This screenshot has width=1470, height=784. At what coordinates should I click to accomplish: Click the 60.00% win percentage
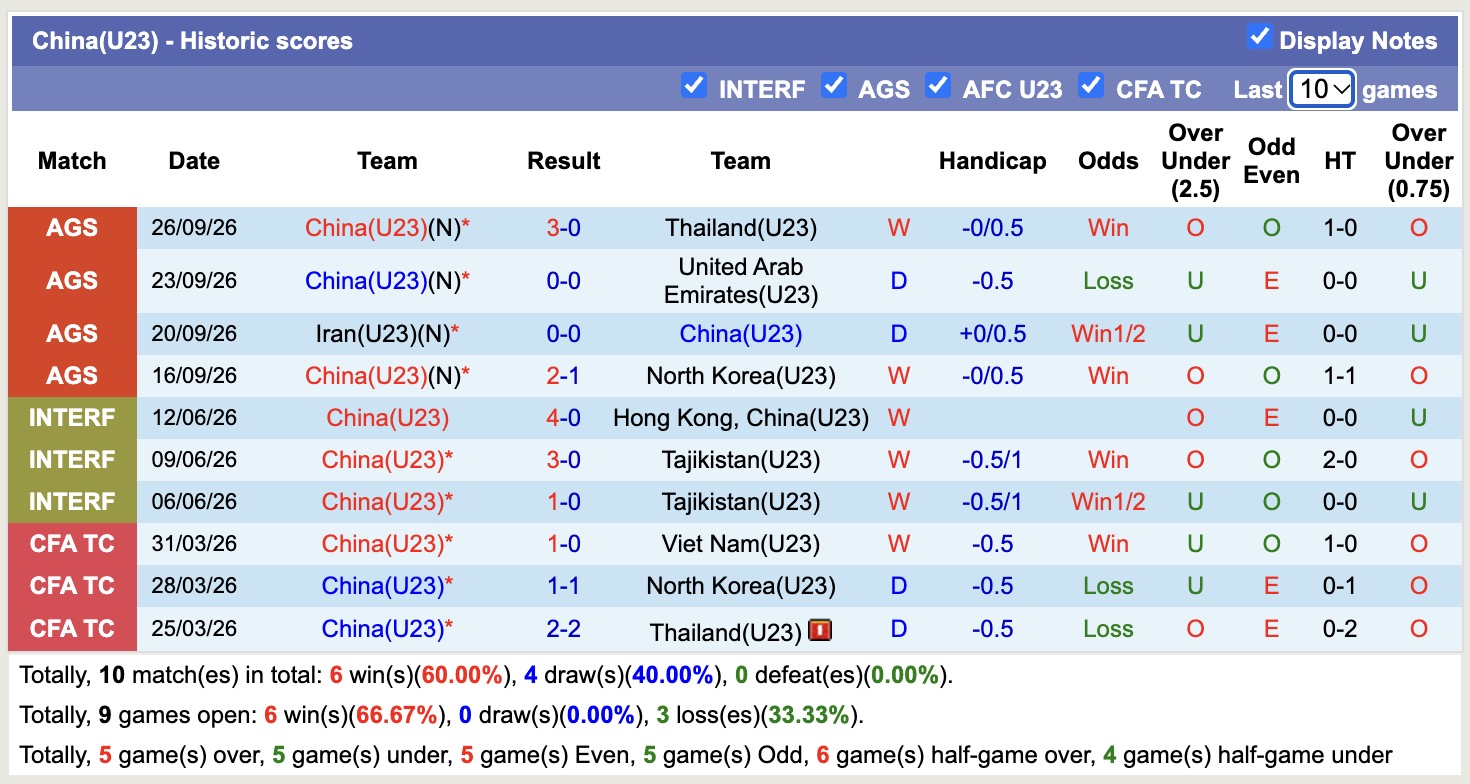coord(462,675)
